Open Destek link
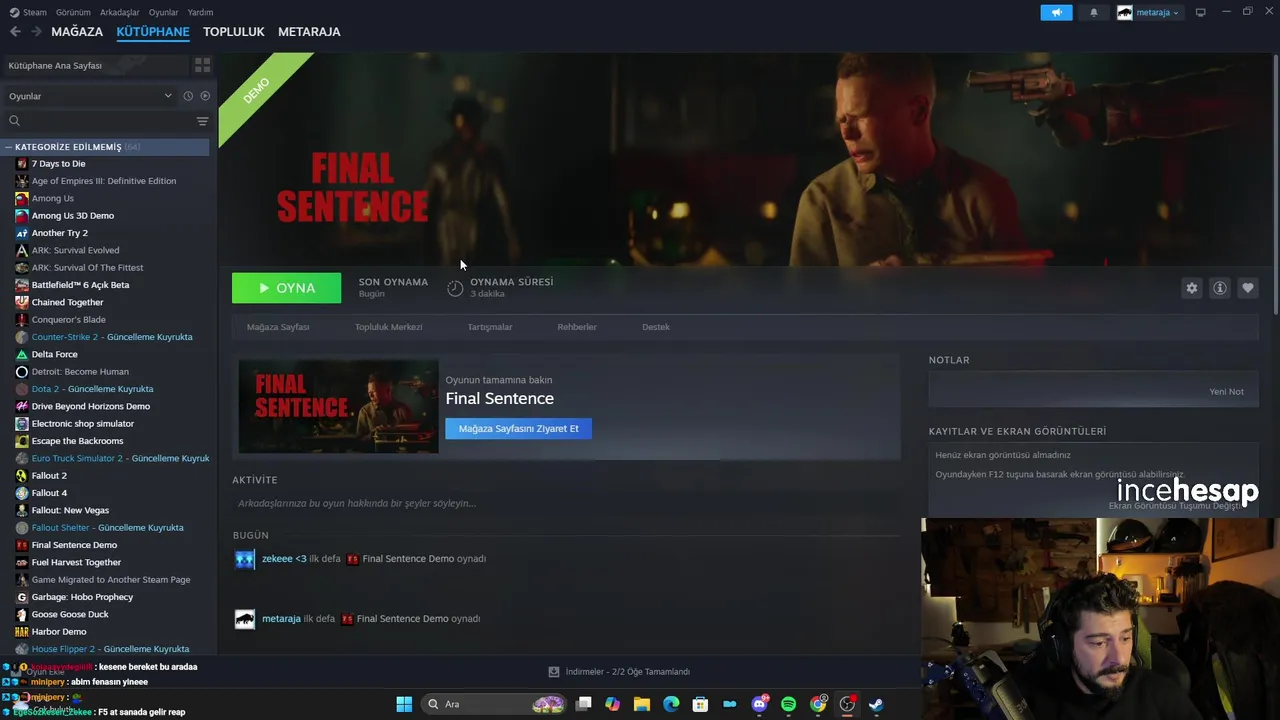 [x=656, y=327]
